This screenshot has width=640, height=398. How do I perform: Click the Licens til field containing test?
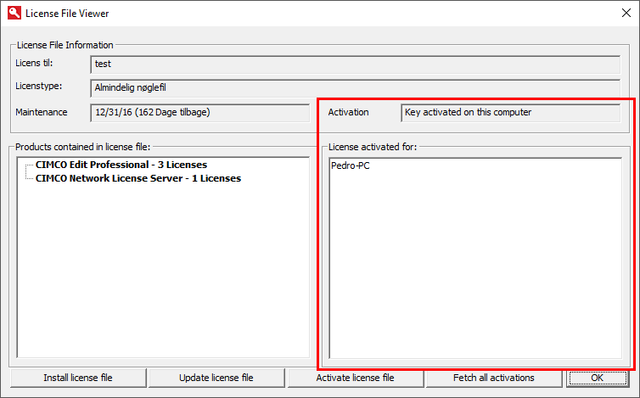355,64
